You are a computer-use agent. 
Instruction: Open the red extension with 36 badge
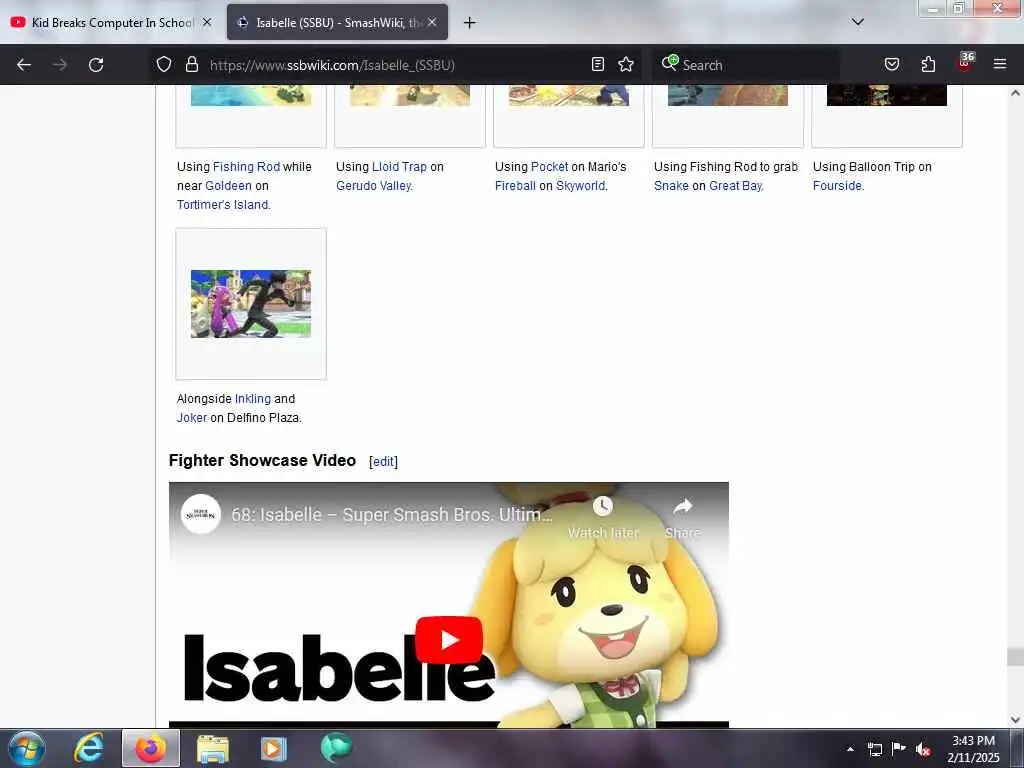[x=965, y=61]
